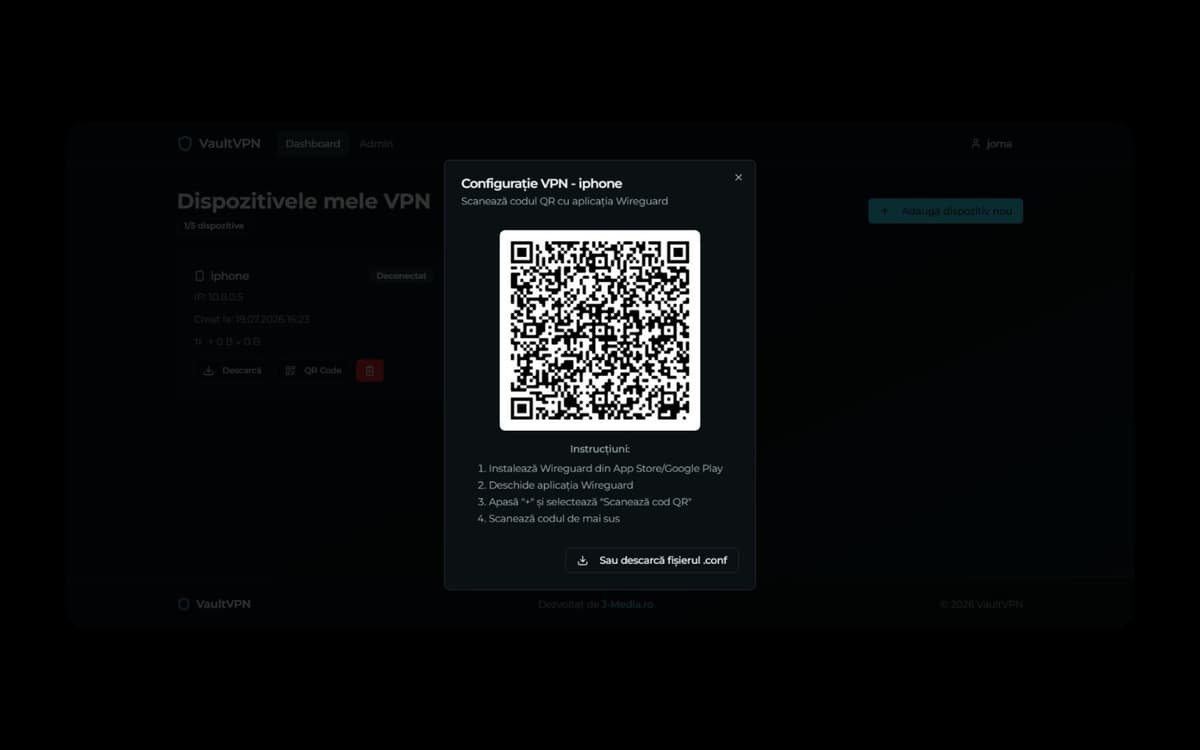Click Descarcă button for iphone device
The height and width of the screenshot is (750, 1200).
point(232,370)
